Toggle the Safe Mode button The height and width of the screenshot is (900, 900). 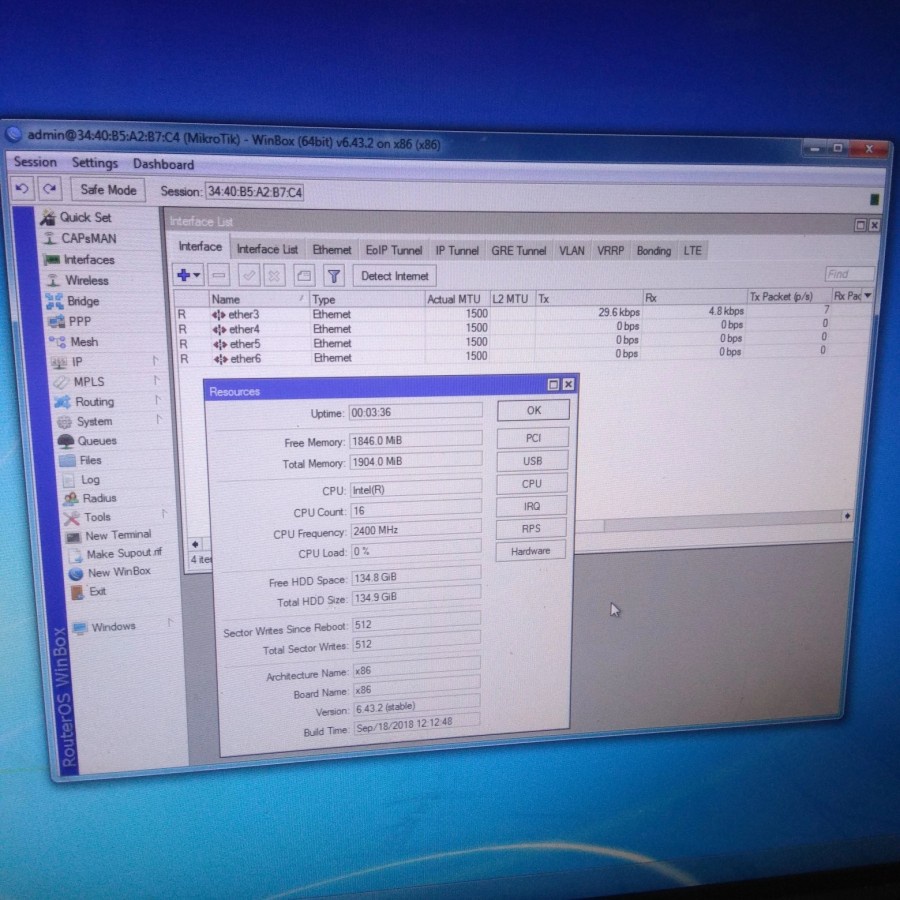click(x=108, y=190)
